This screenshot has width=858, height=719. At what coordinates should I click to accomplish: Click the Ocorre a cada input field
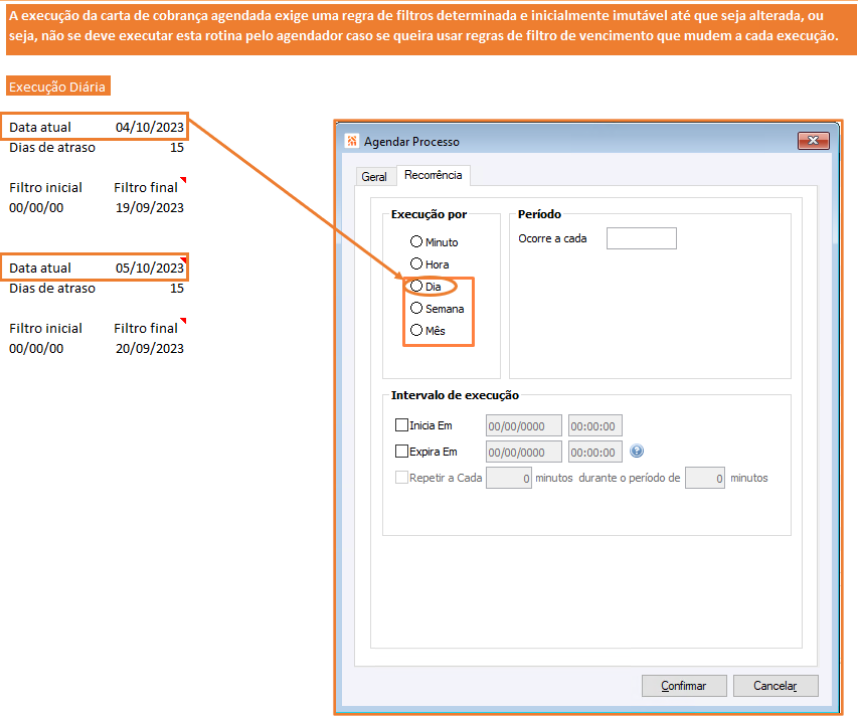(x=641, y=239)
